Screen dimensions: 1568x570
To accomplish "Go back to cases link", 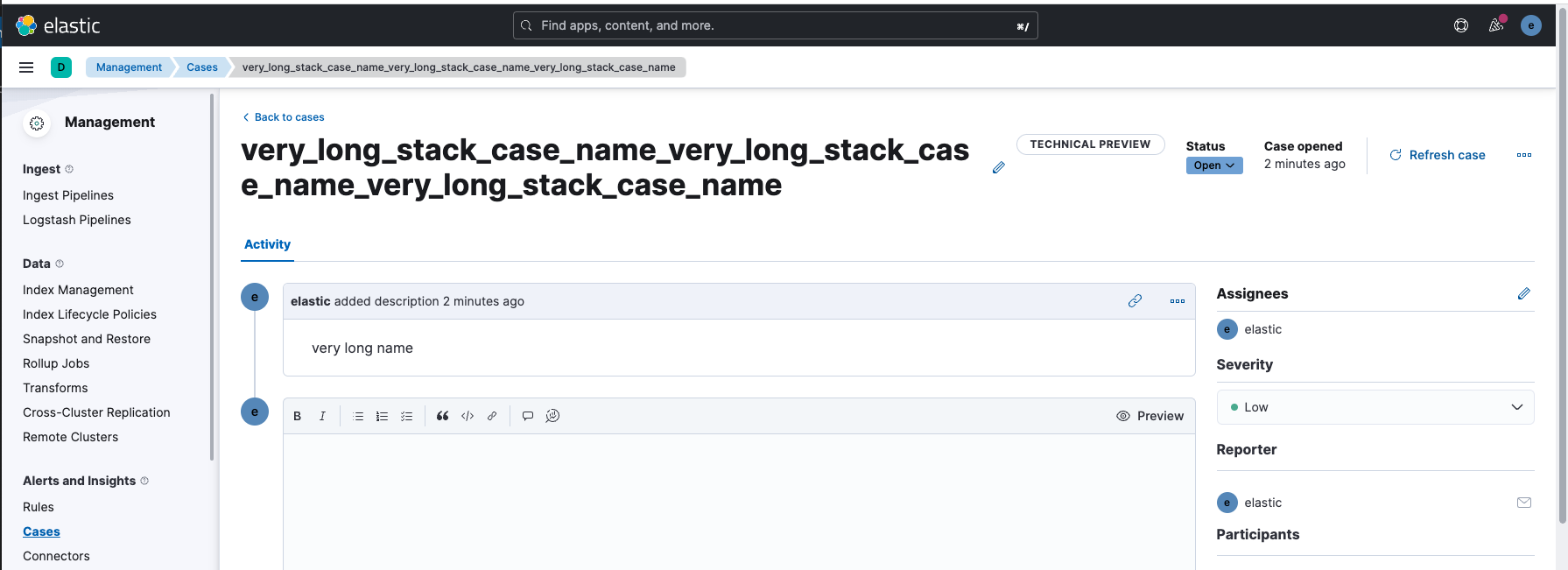I will 283,117.
